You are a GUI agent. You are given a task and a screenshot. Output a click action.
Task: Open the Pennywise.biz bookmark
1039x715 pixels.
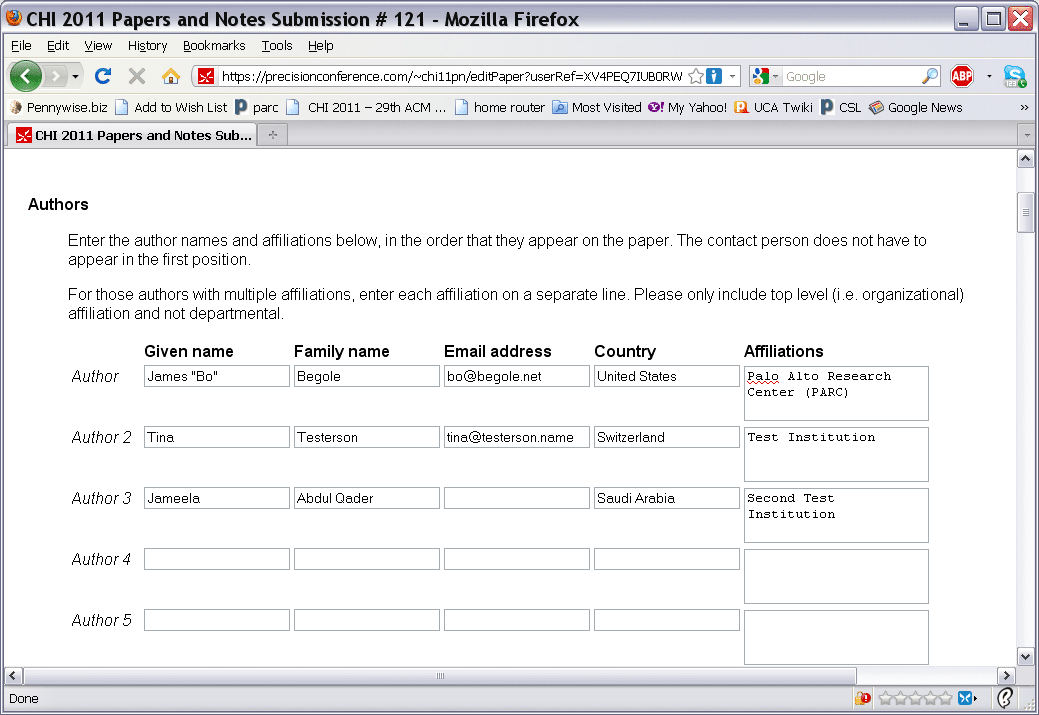(59, 107)
